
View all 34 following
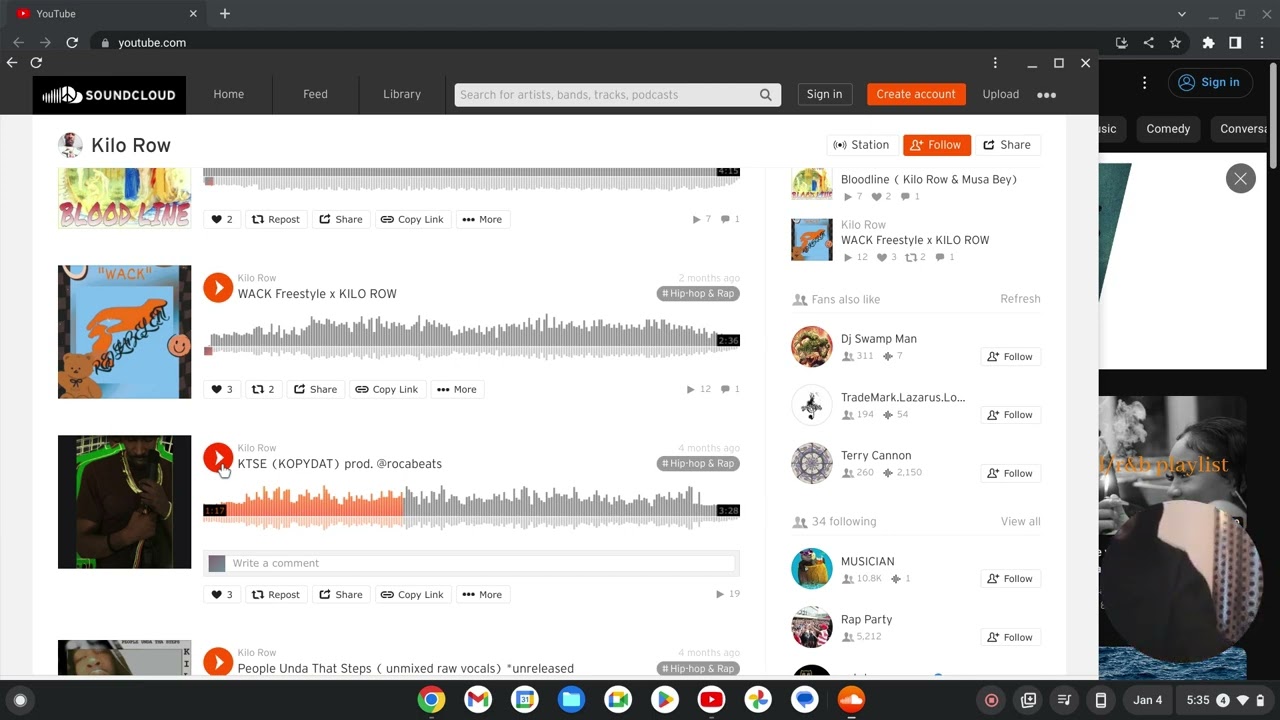pyautogui.click(x=1020, y=522)
